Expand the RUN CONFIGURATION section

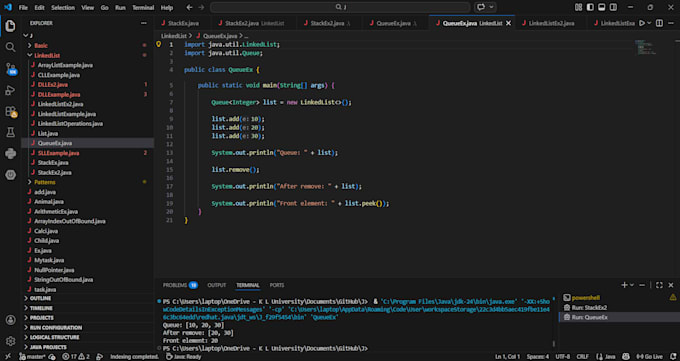pyautogui.click(x=88, y=328)
